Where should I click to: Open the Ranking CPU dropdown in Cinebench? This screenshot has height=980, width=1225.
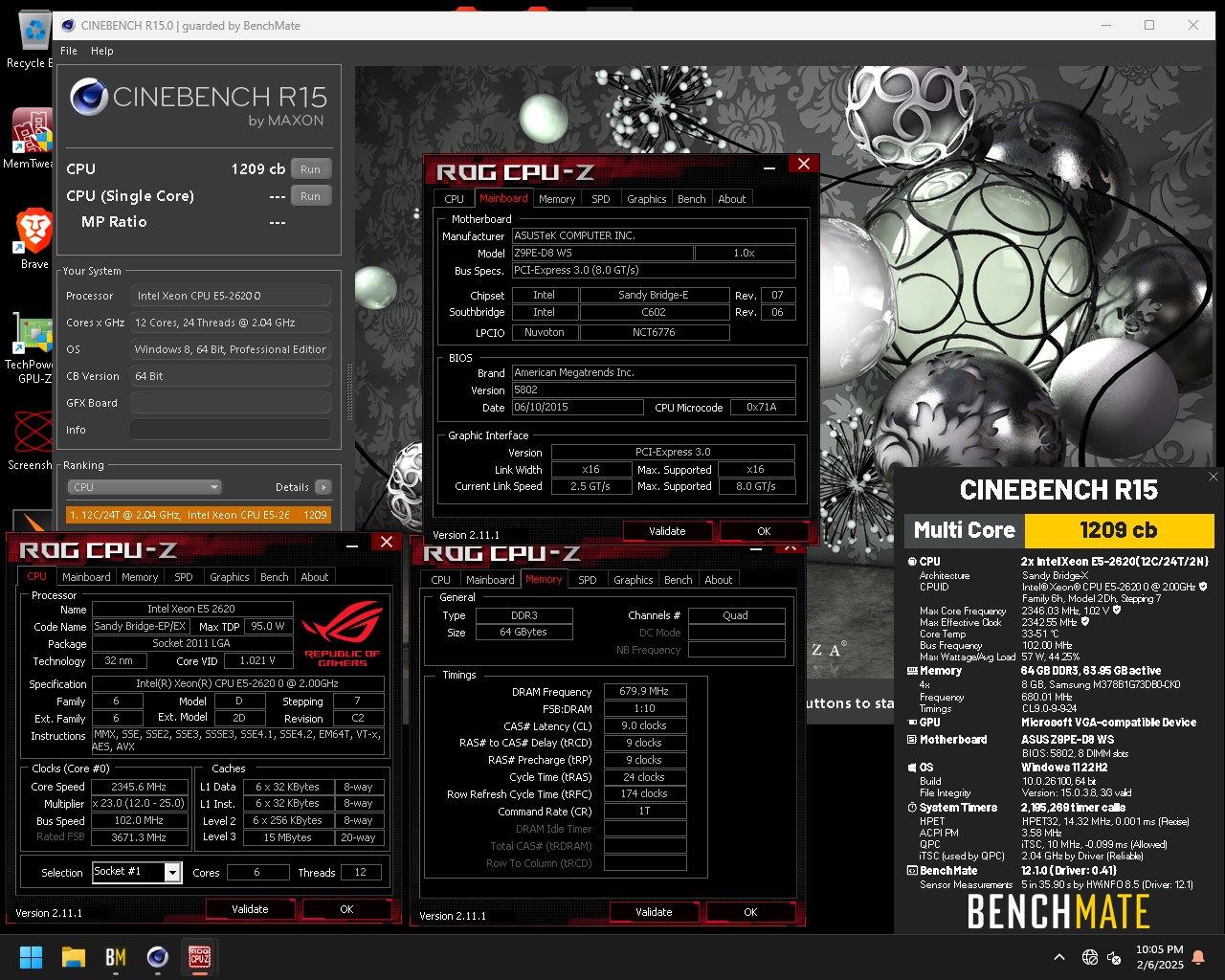pyautogui.click(x=145, y=487)
